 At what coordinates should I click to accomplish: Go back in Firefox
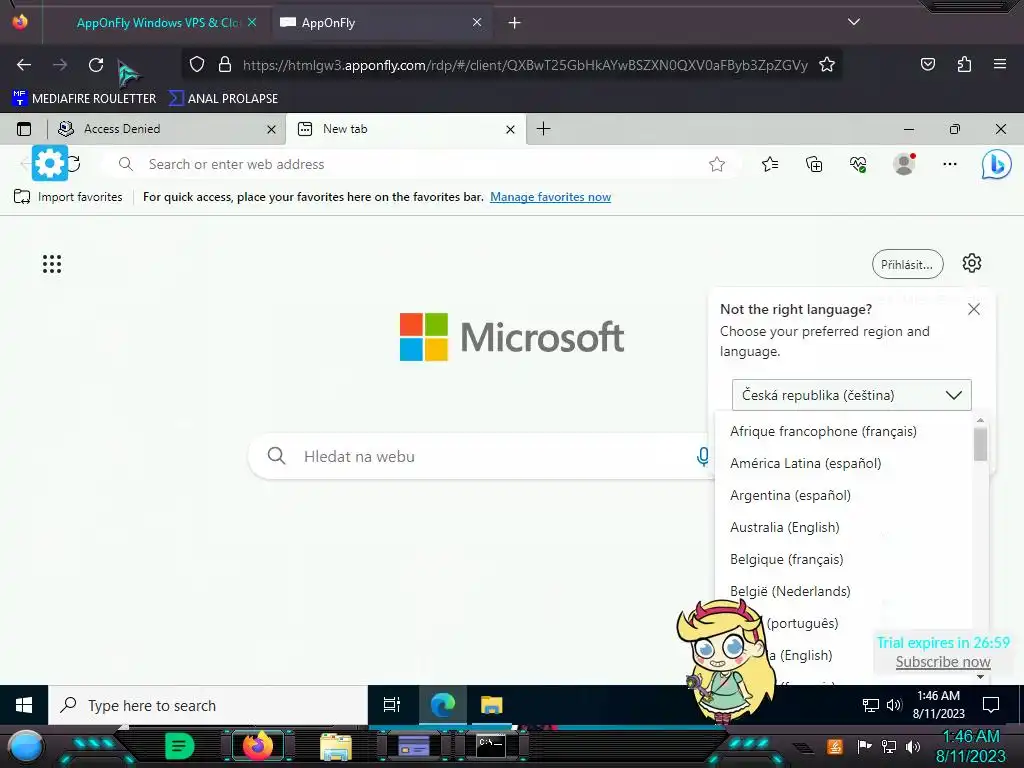tap(24, 65)
